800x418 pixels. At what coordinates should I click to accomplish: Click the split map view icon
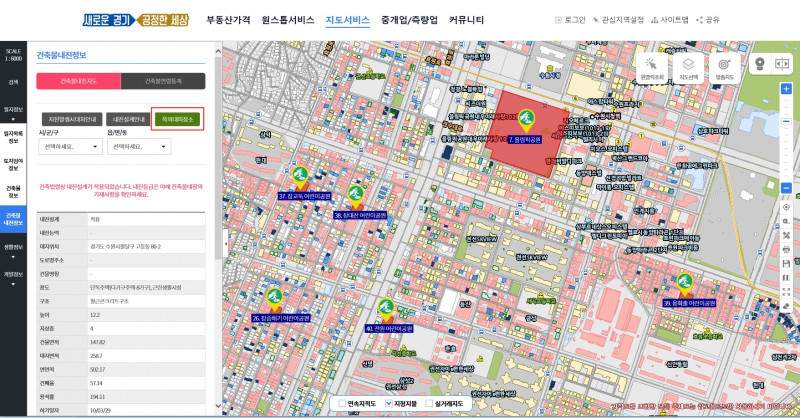(782, 64)
